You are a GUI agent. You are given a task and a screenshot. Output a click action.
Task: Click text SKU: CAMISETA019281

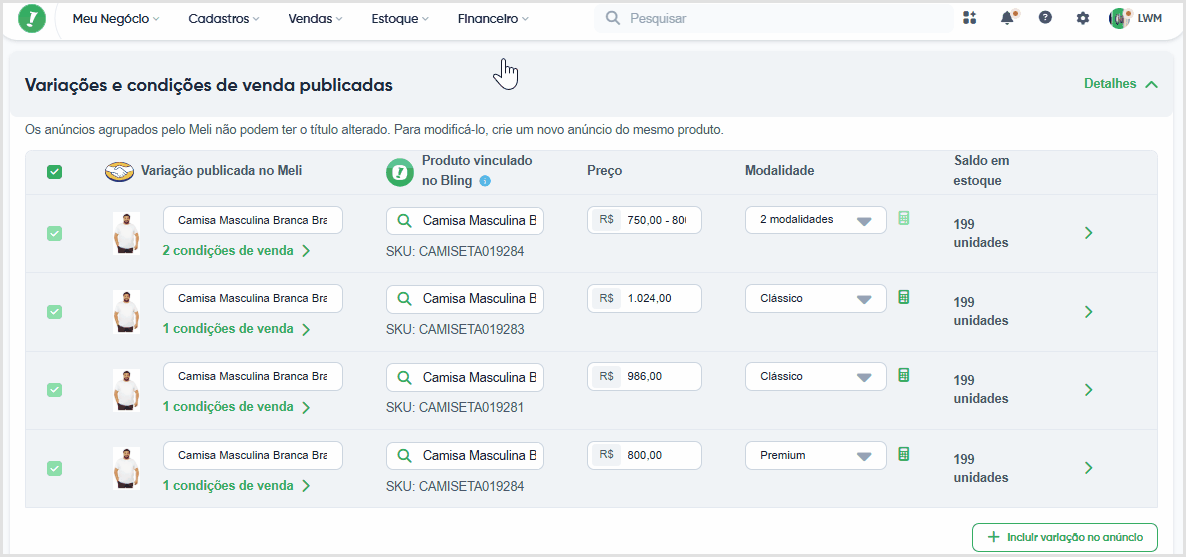tap(455, 407)
